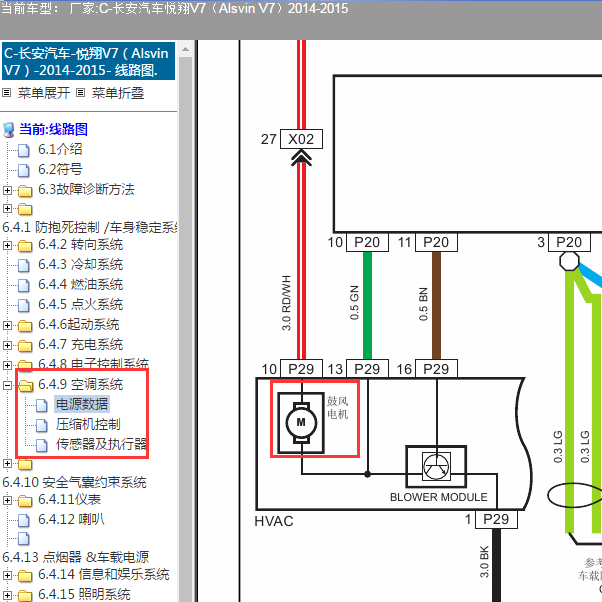Click the 6.4.15 照明系统 folder icon

[25, 596]
